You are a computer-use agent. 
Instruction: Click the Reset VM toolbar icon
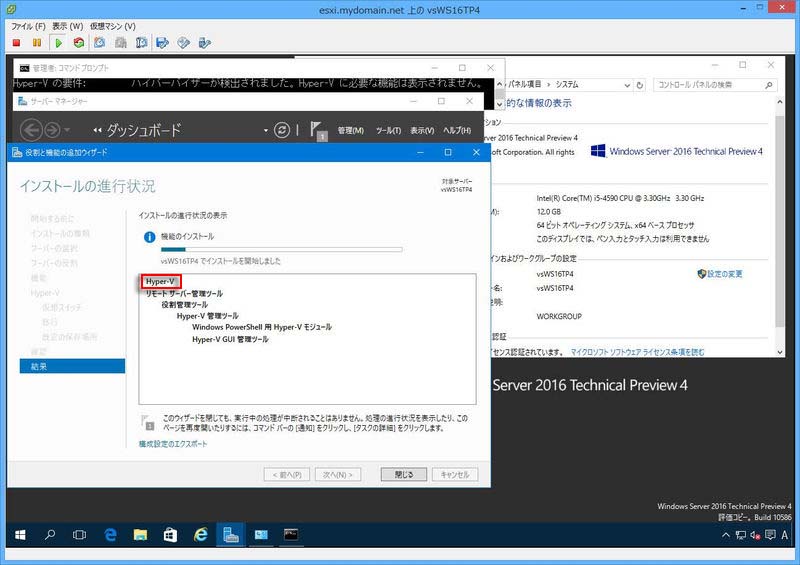[x=79, y=43]
